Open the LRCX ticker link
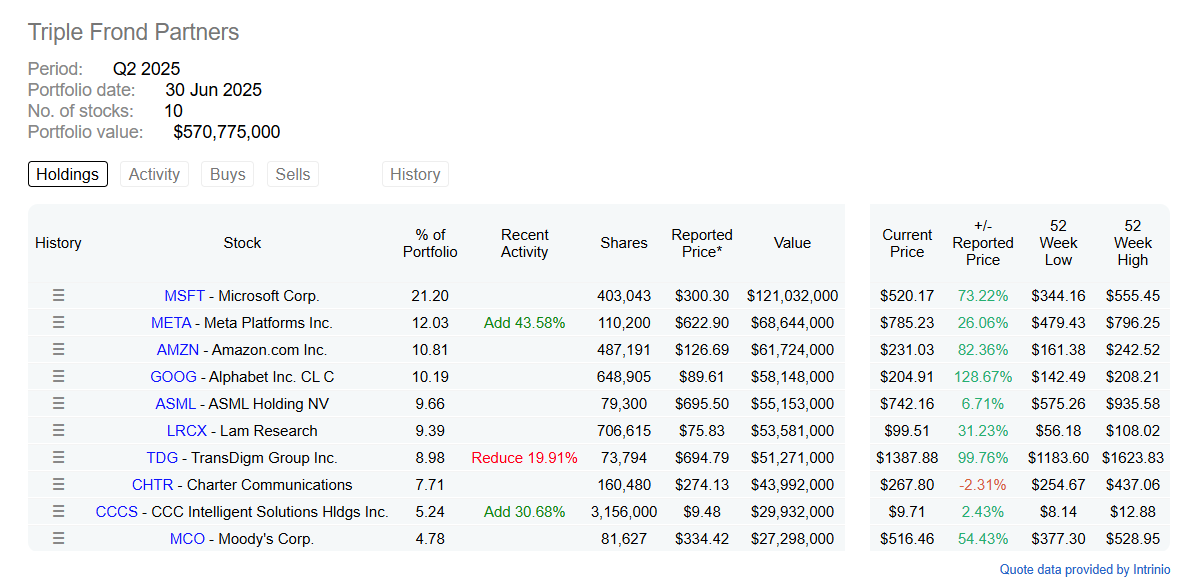Image resolution: width=1187 pixels, height=586 pixels. [x=186, y=432]
